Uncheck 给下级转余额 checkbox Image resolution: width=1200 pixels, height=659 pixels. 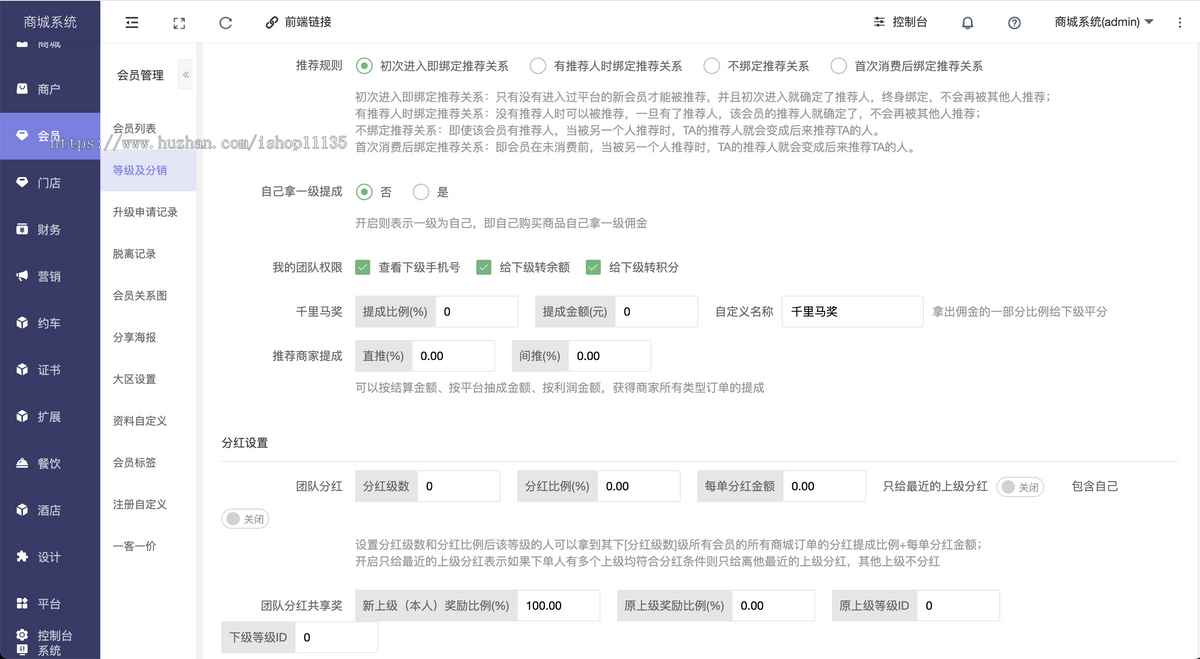(x=483, y=267)
